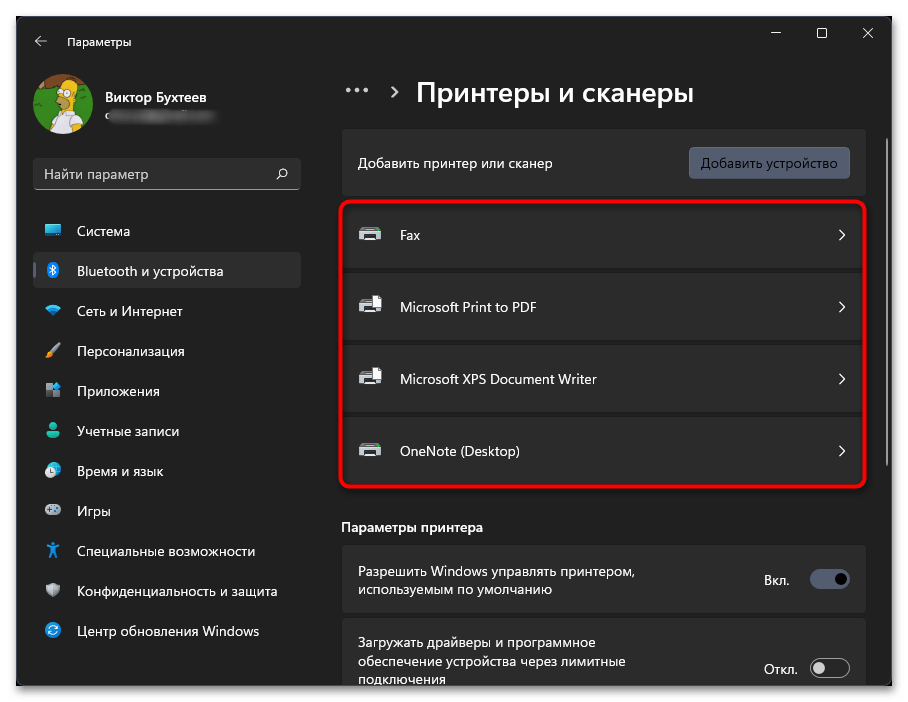Click the Центр обновления Windows refresh icon
The image size is (908, 702).
pyautogui.click(x=53, y=630)
